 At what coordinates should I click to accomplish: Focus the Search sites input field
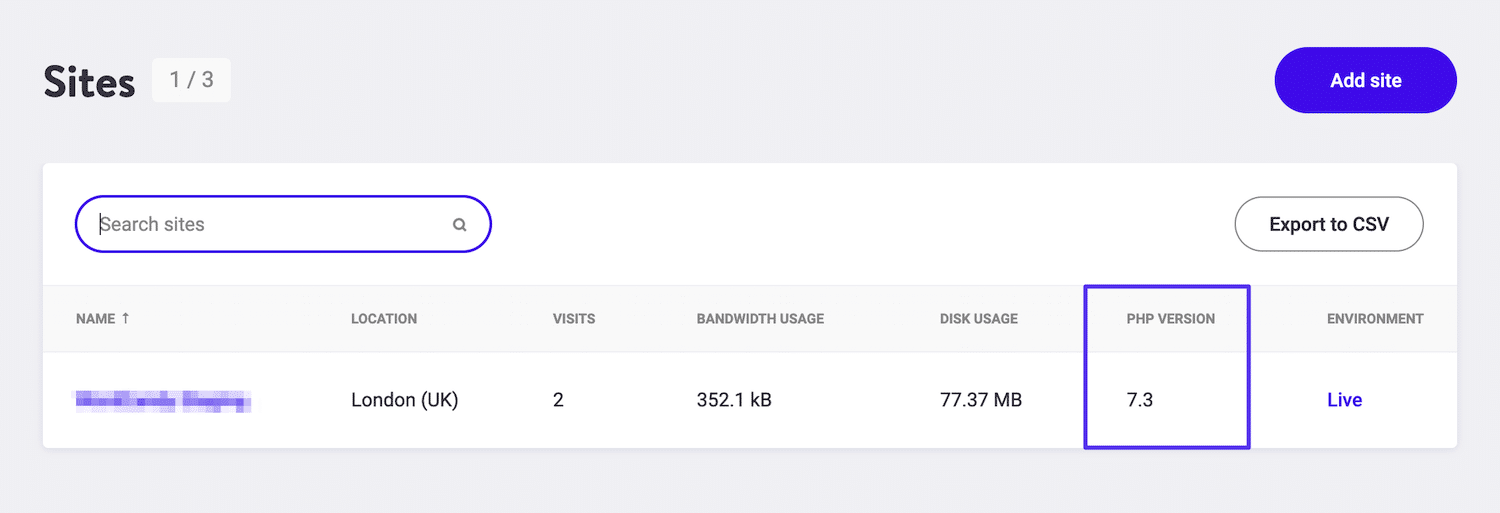pos(270,225)
